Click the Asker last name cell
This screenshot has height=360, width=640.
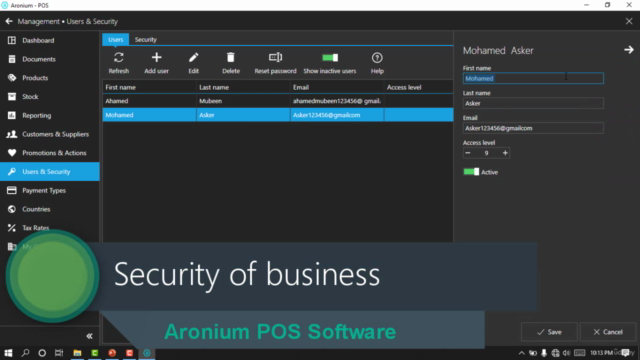point(243,115)
